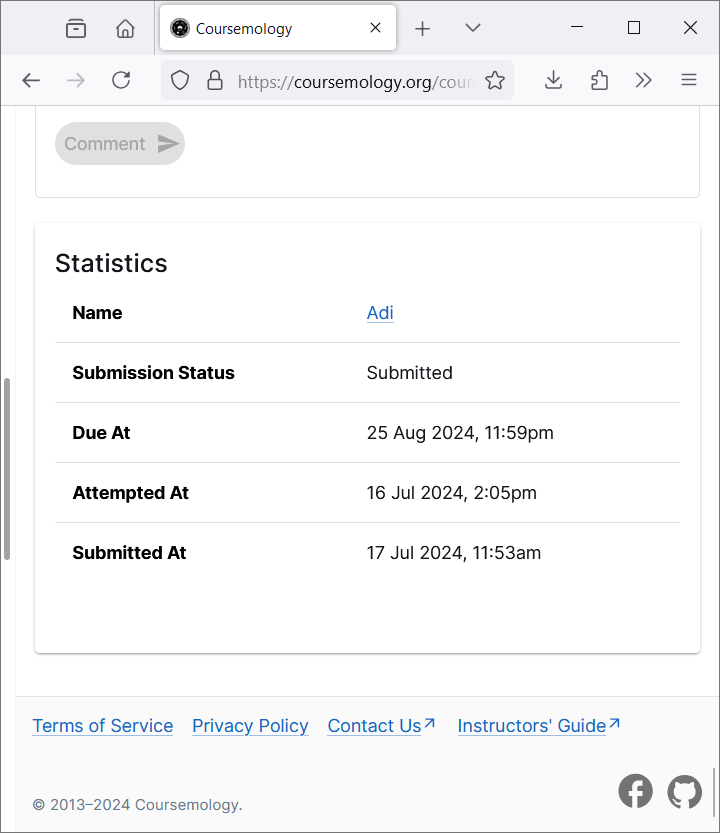Open a new tab with plus button
Viewport: 720px width, 833px height.
click(422, 28)
